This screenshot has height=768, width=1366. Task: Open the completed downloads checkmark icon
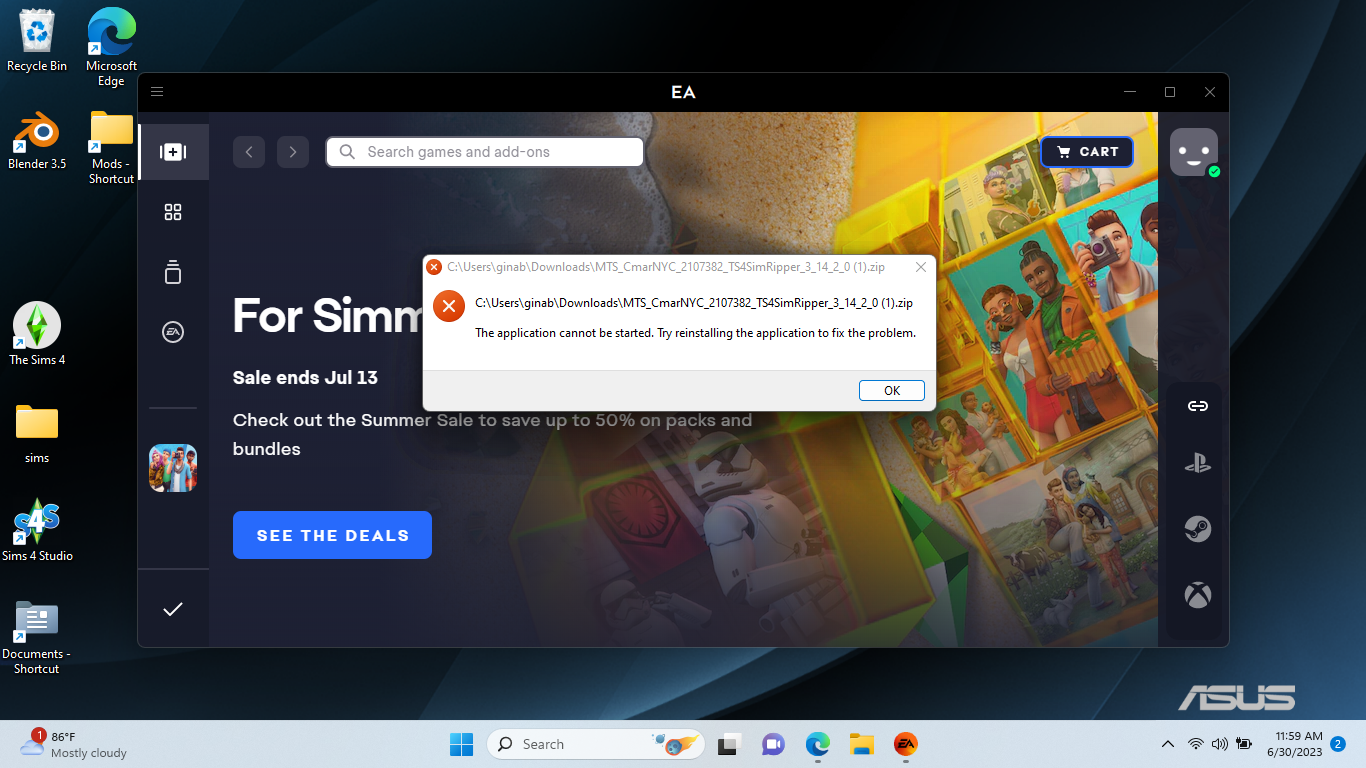pyautogui.click(x=172, y=609)
